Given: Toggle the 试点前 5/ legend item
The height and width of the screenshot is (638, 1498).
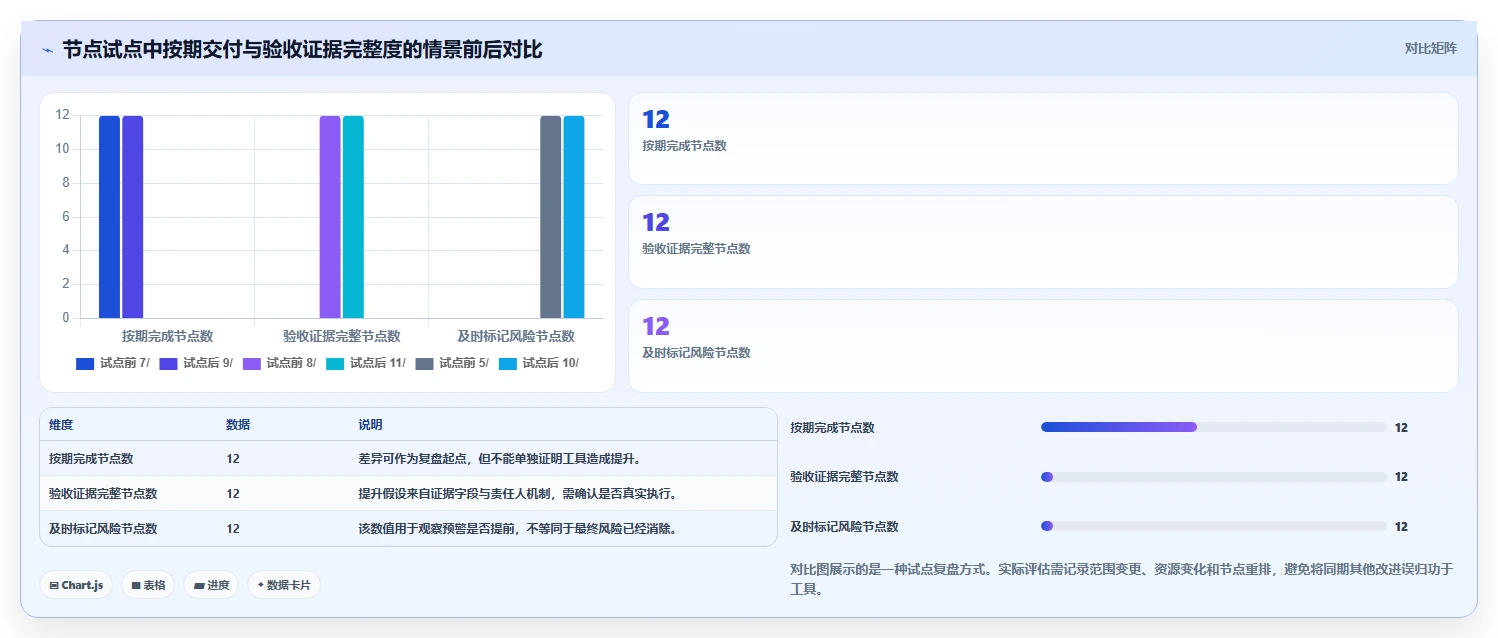Looking at the screenshot, I should pos(452,363).
